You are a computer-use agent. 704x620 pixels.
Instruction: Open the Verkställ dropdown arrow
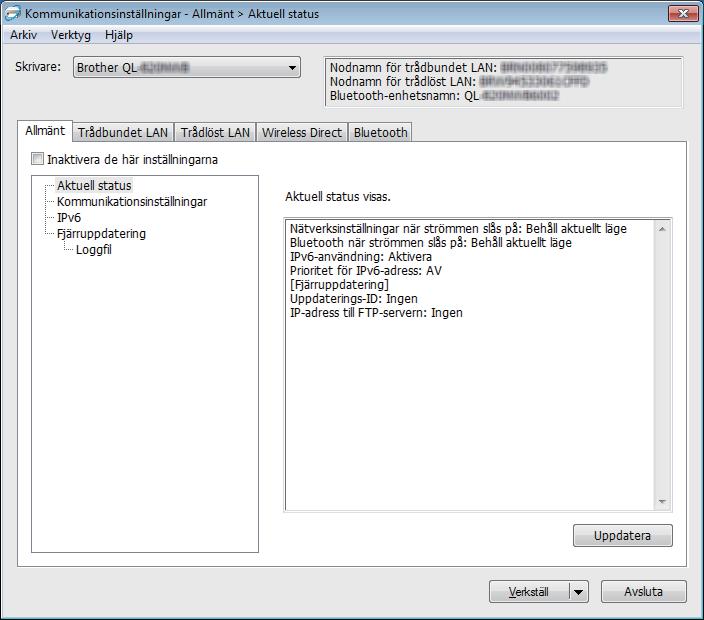[x=579, y=592]
